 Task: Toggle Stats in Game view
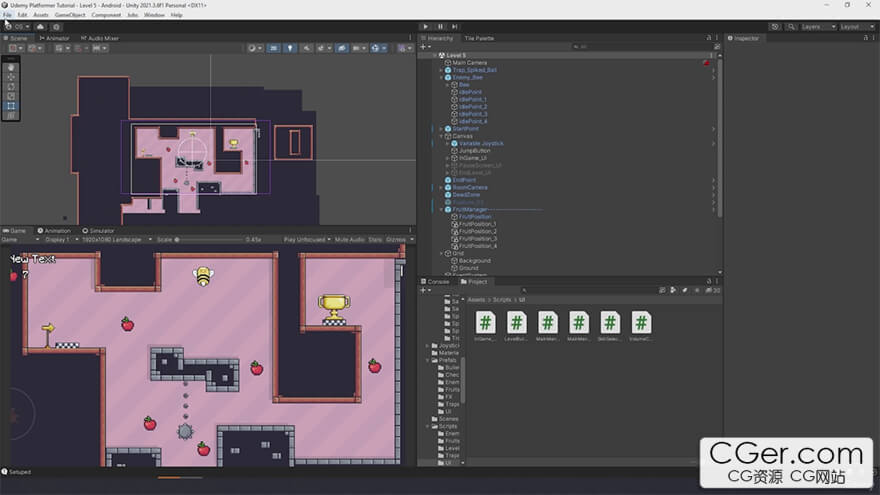coord(375,240)
